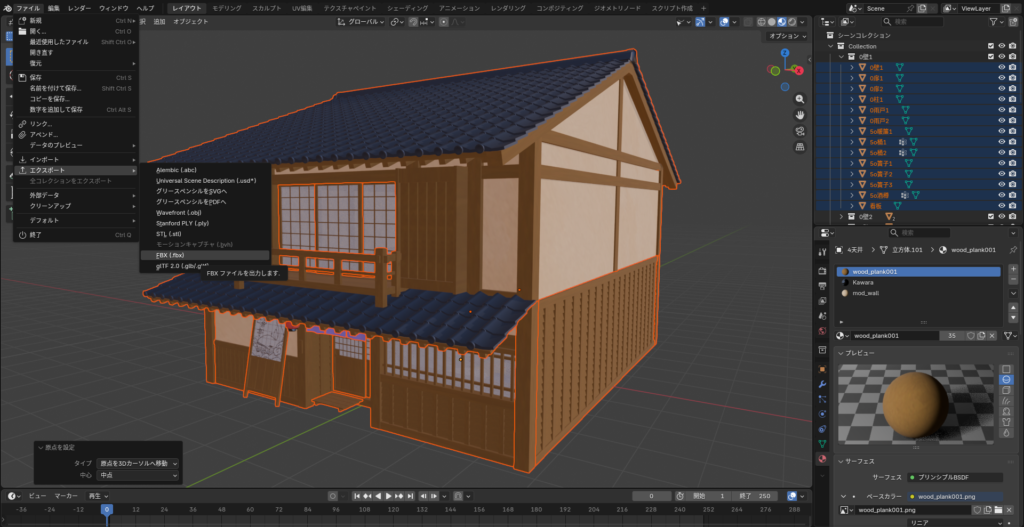Viewport: 1024px width, 527px height.
Task: Uncheck the 0壁1 collection checkbox
Action: point(990,57)
